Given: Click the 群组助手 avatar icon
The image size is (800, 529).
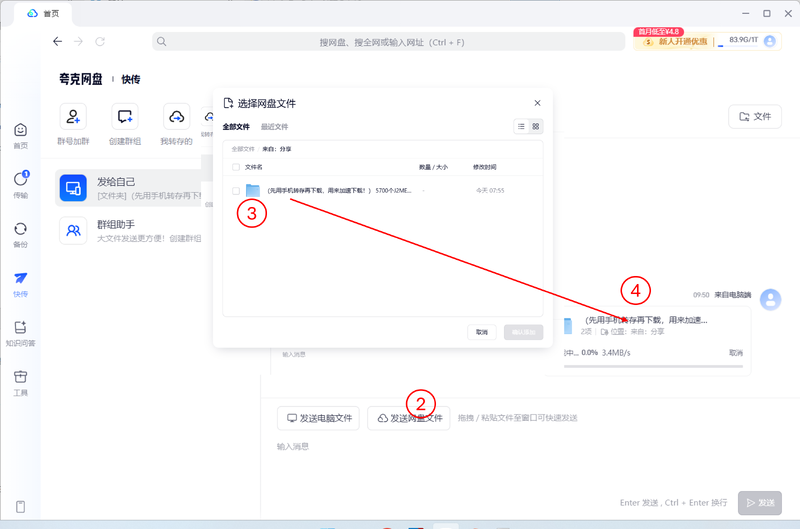Looking at the screenshot, I should (73, 231).
